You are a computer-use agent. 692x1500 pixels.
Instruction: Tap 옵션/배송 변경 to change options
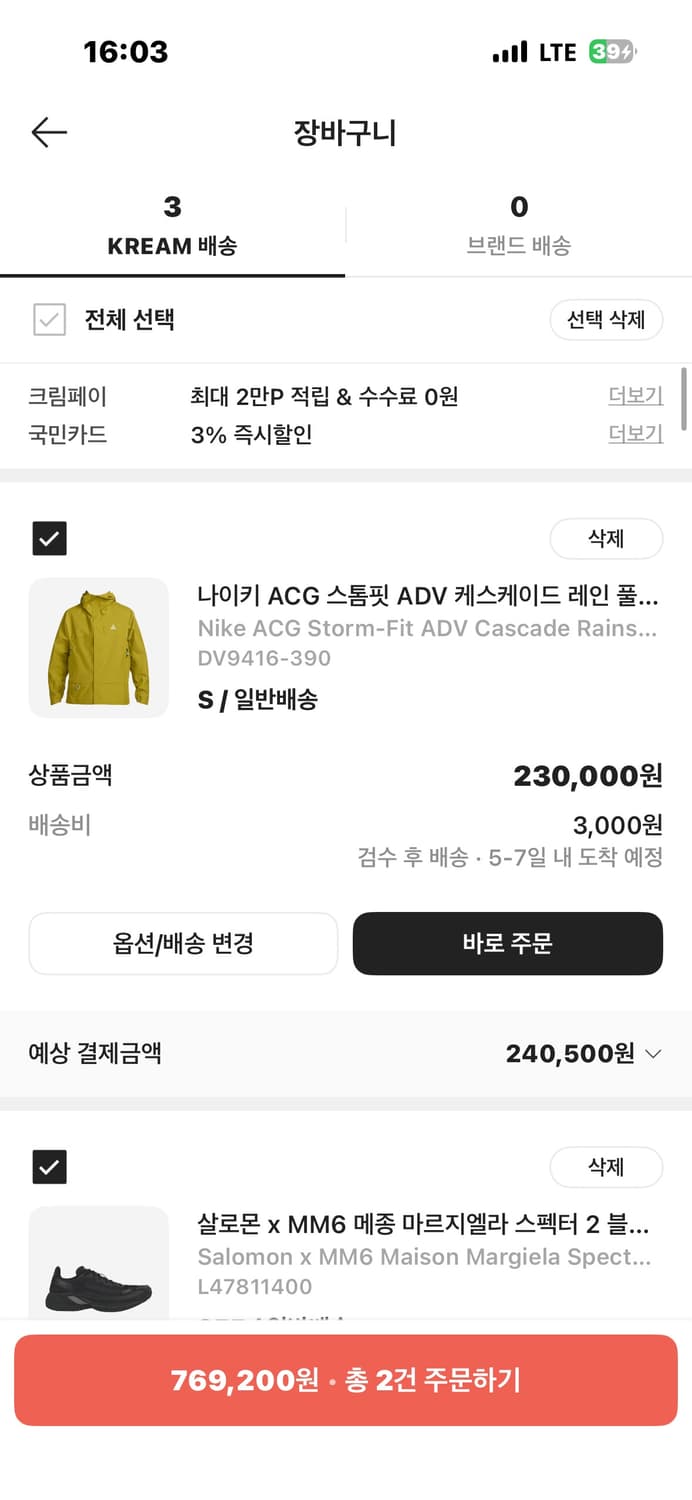(183, 943)
